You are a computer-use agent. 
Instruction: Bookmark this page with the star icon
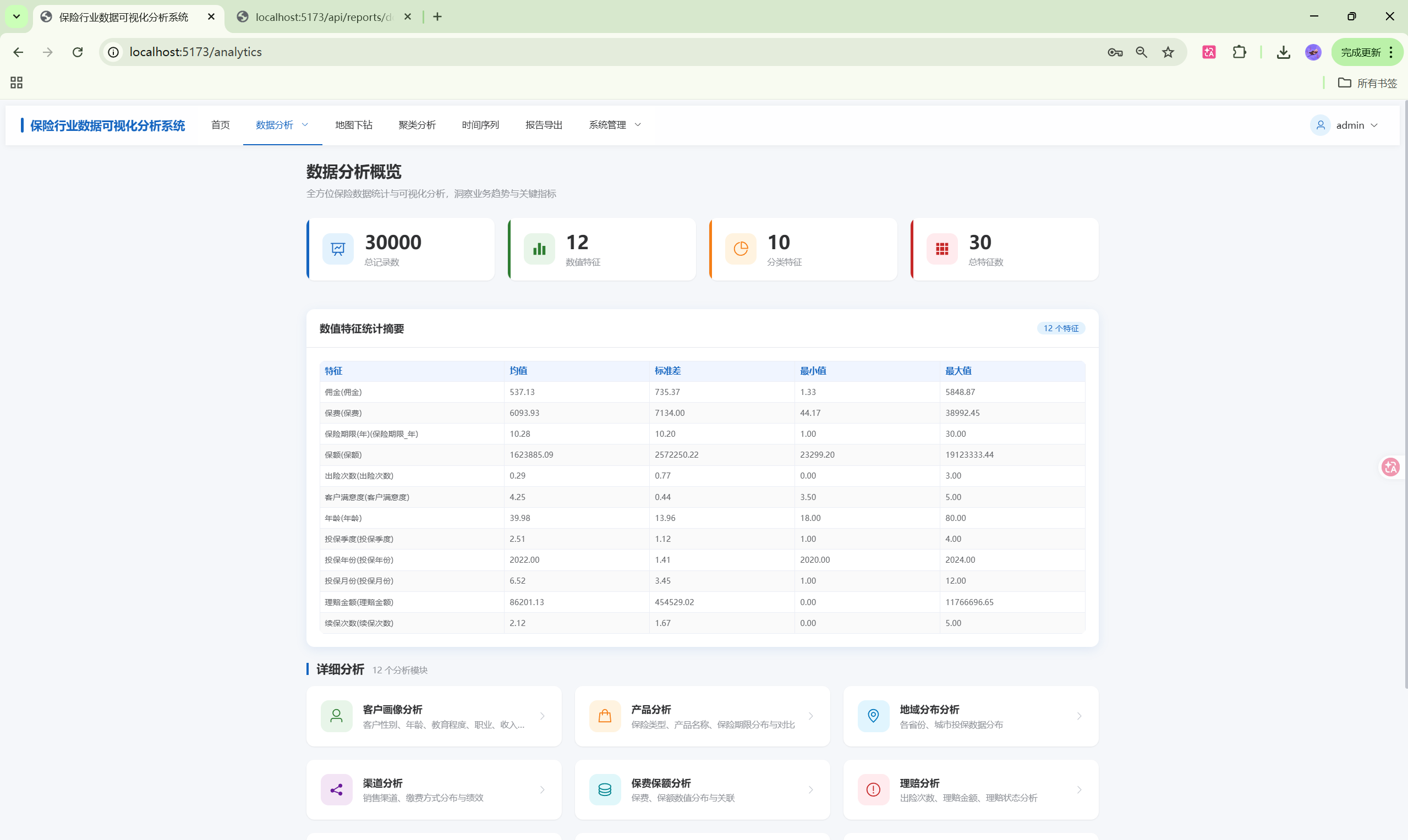(x=1168, y=52)
